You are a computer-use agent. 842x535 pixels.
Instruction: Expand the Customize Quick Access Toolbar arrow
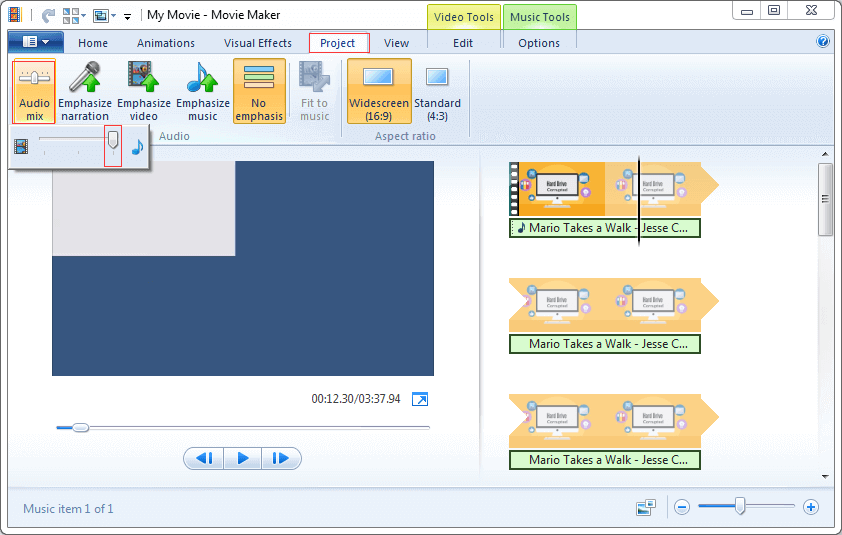128,16
